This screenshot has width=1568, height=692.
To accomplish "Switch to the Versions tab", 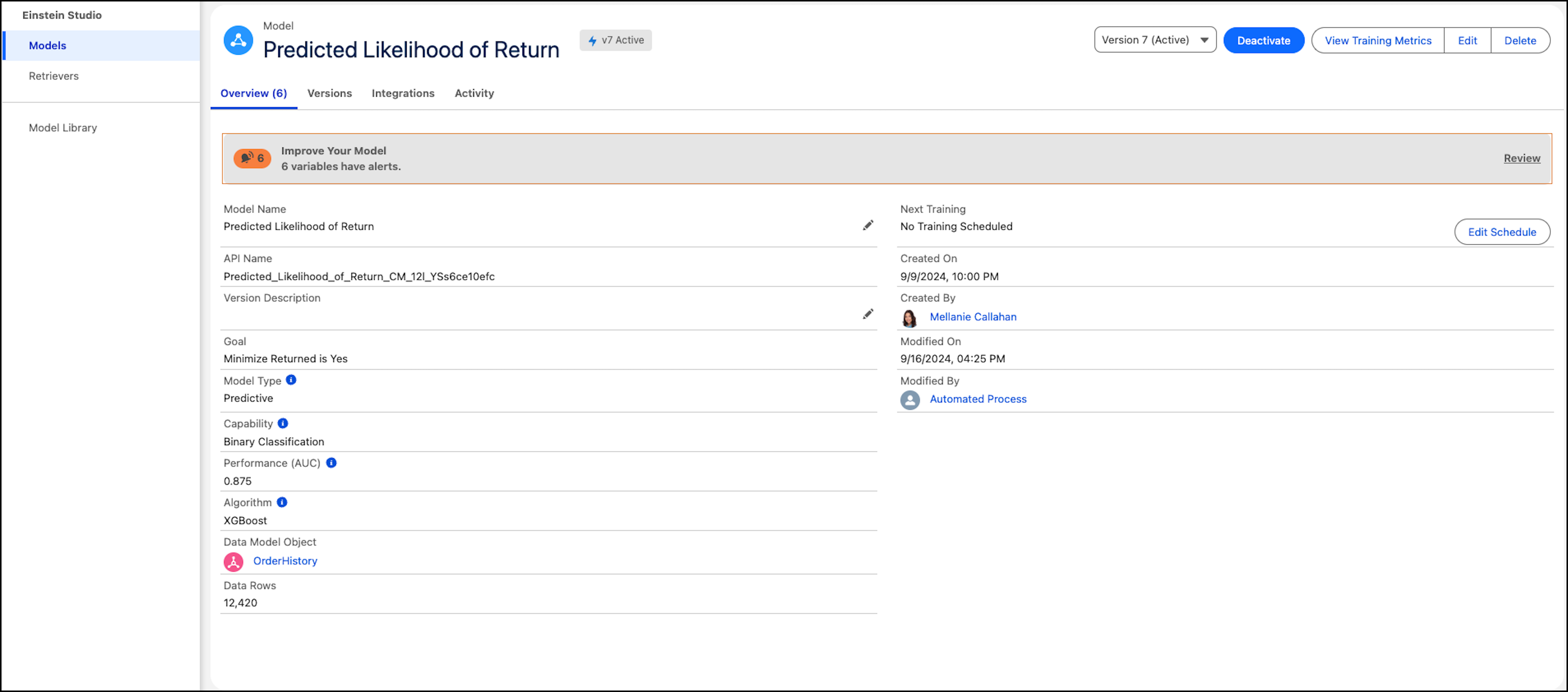I will coord(329,93).
